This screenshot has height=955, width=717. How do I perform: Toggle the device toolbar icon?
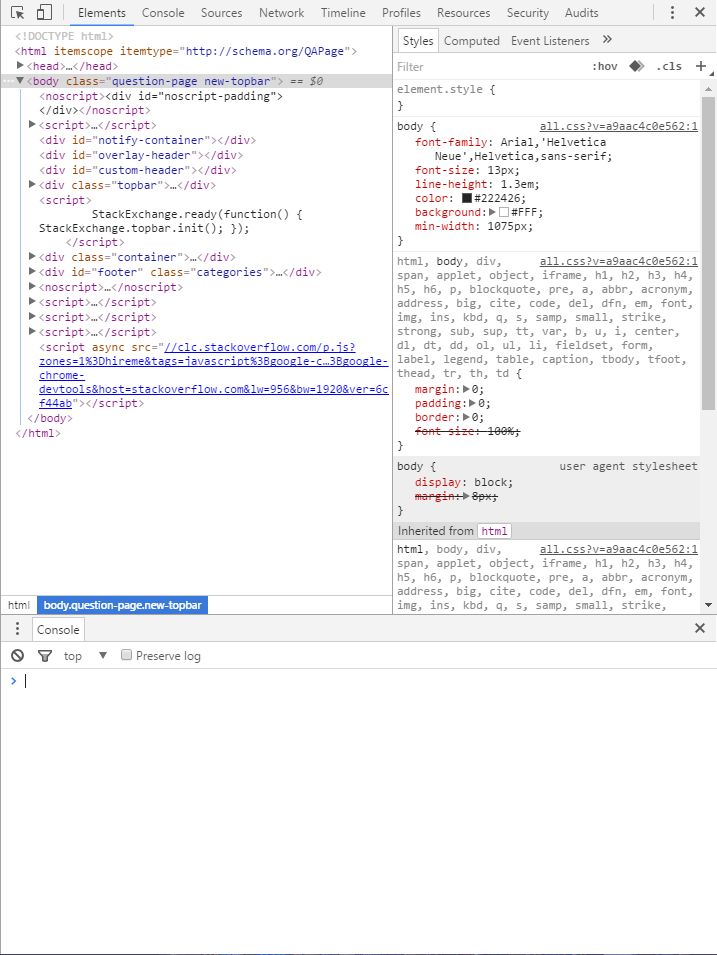(44, 12)
